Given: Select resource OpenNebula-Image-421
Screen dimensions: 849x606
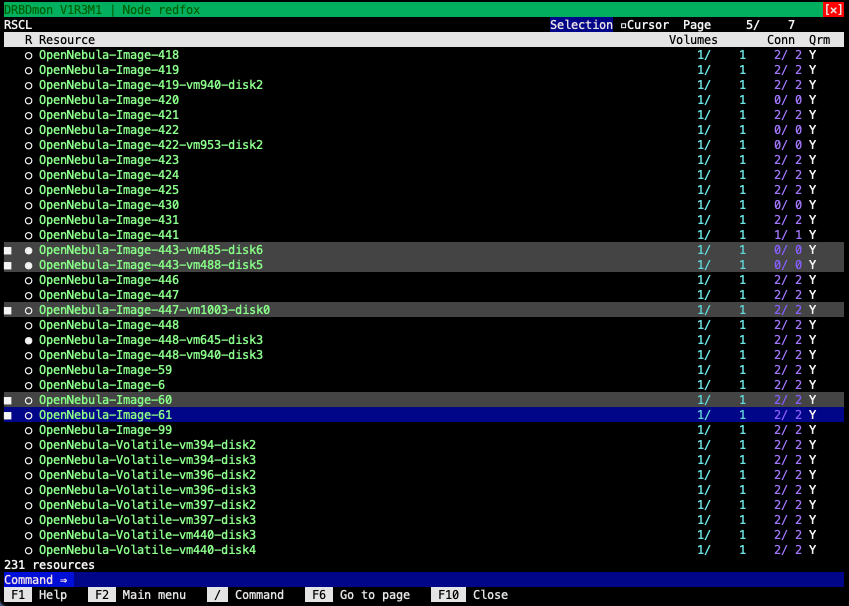Looking at the screenshot, I should point(109,115).
